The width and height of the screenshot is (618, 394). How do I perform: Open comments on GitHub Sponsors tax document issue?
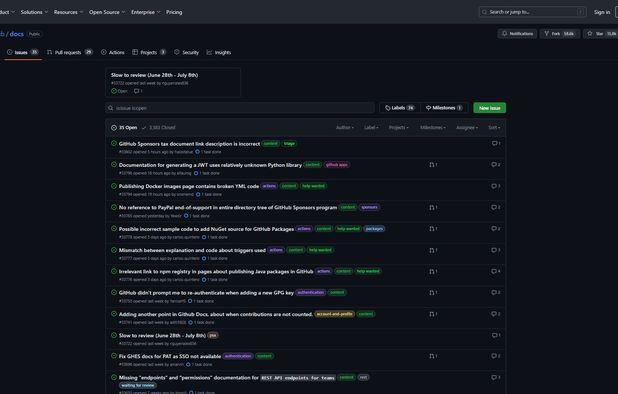point(496,143)
